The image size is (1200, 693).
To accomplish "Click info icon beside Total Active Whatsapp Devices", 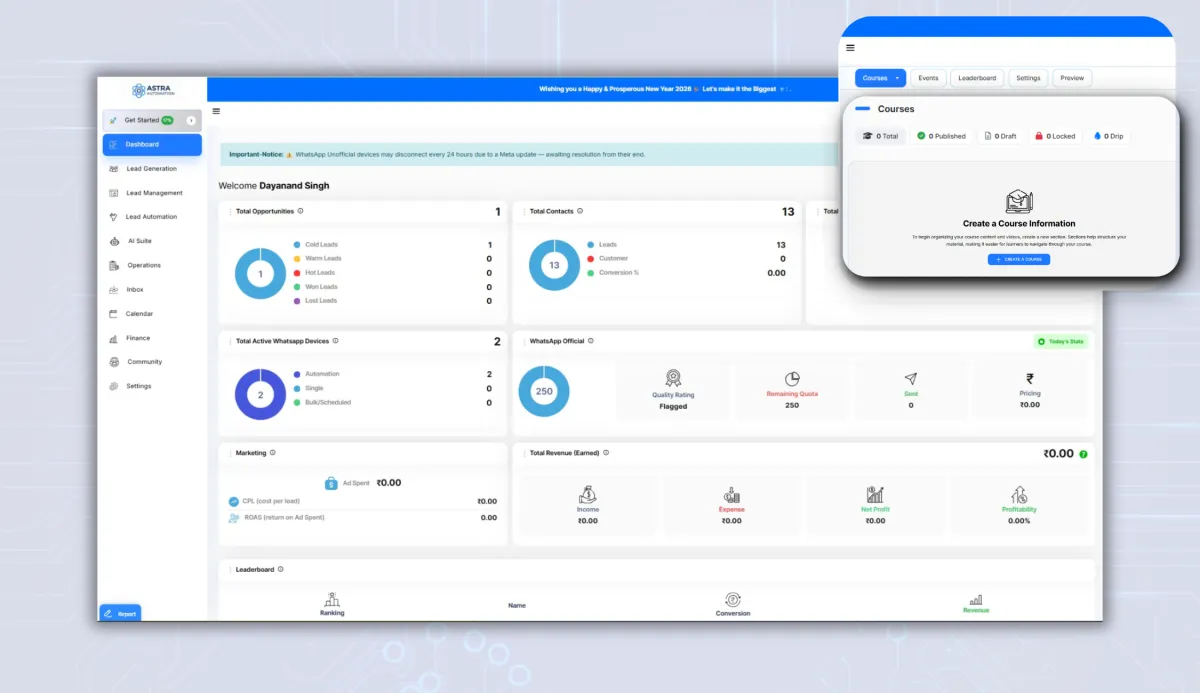I will [335, 341].
